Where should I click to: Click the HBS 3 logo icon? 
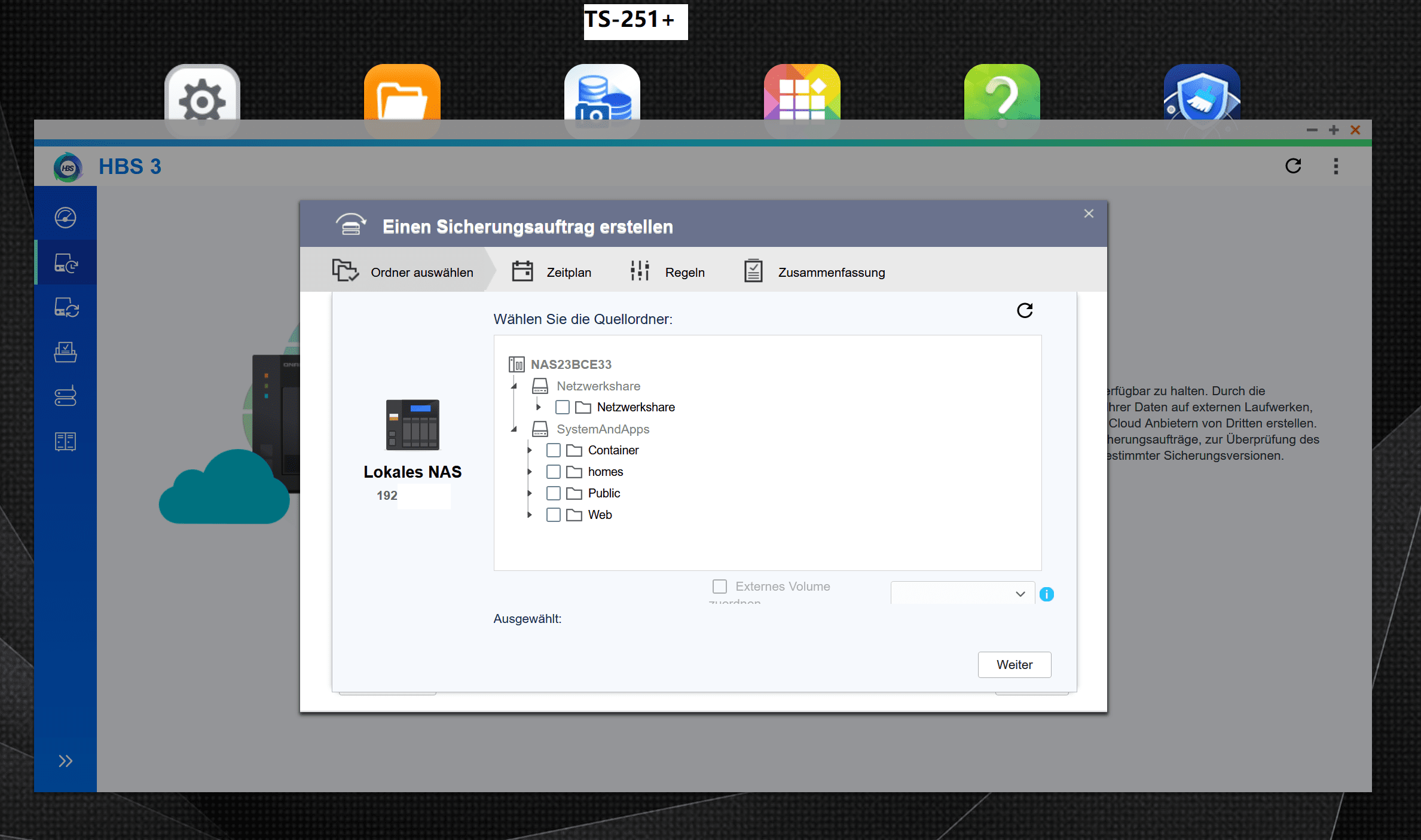(68, 167)
